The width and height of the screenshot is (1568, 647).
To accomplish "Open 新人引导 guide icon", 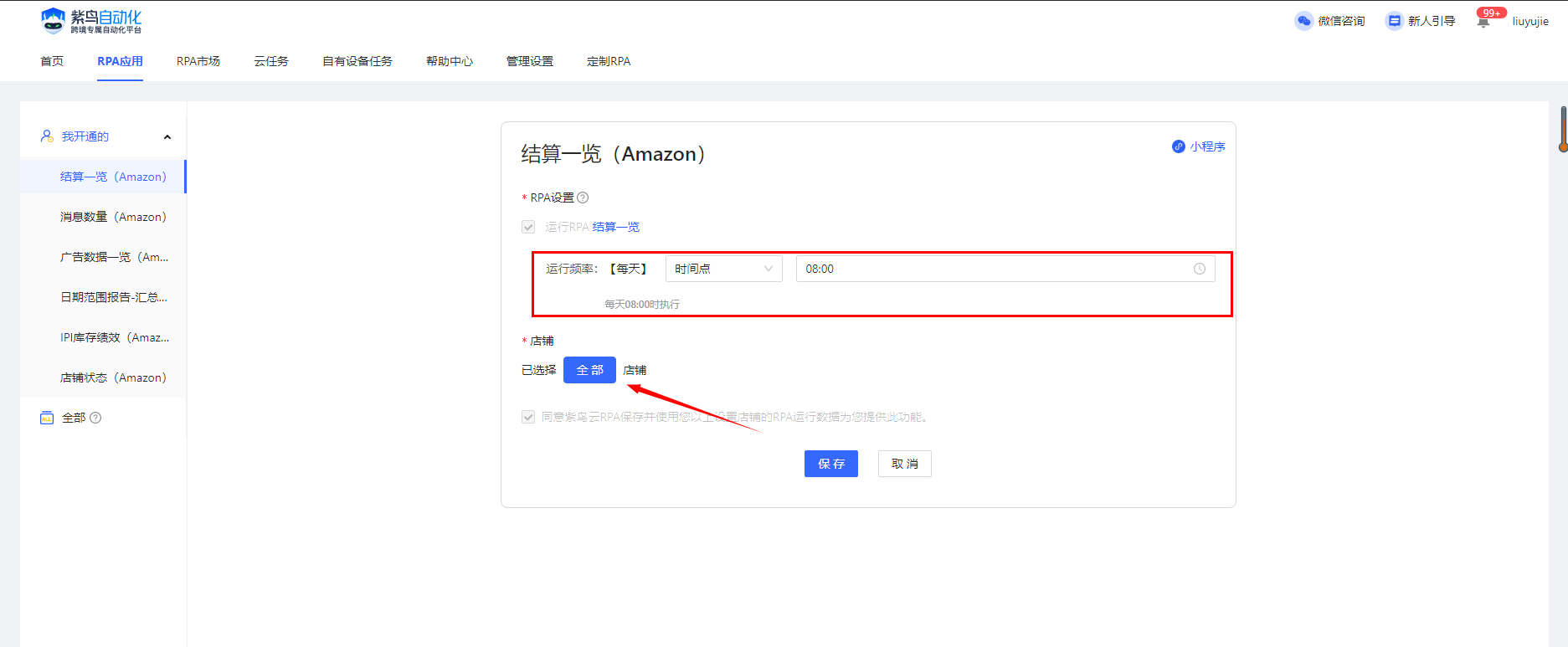I will tap(1394, 21).
